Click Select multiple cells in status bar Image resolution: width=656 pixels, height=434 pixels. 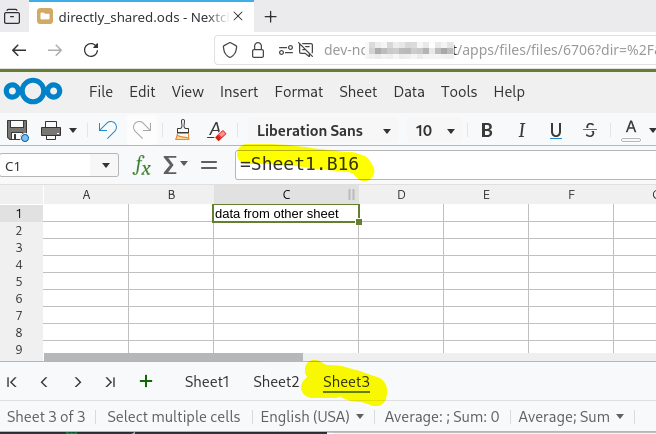[173, 416]
